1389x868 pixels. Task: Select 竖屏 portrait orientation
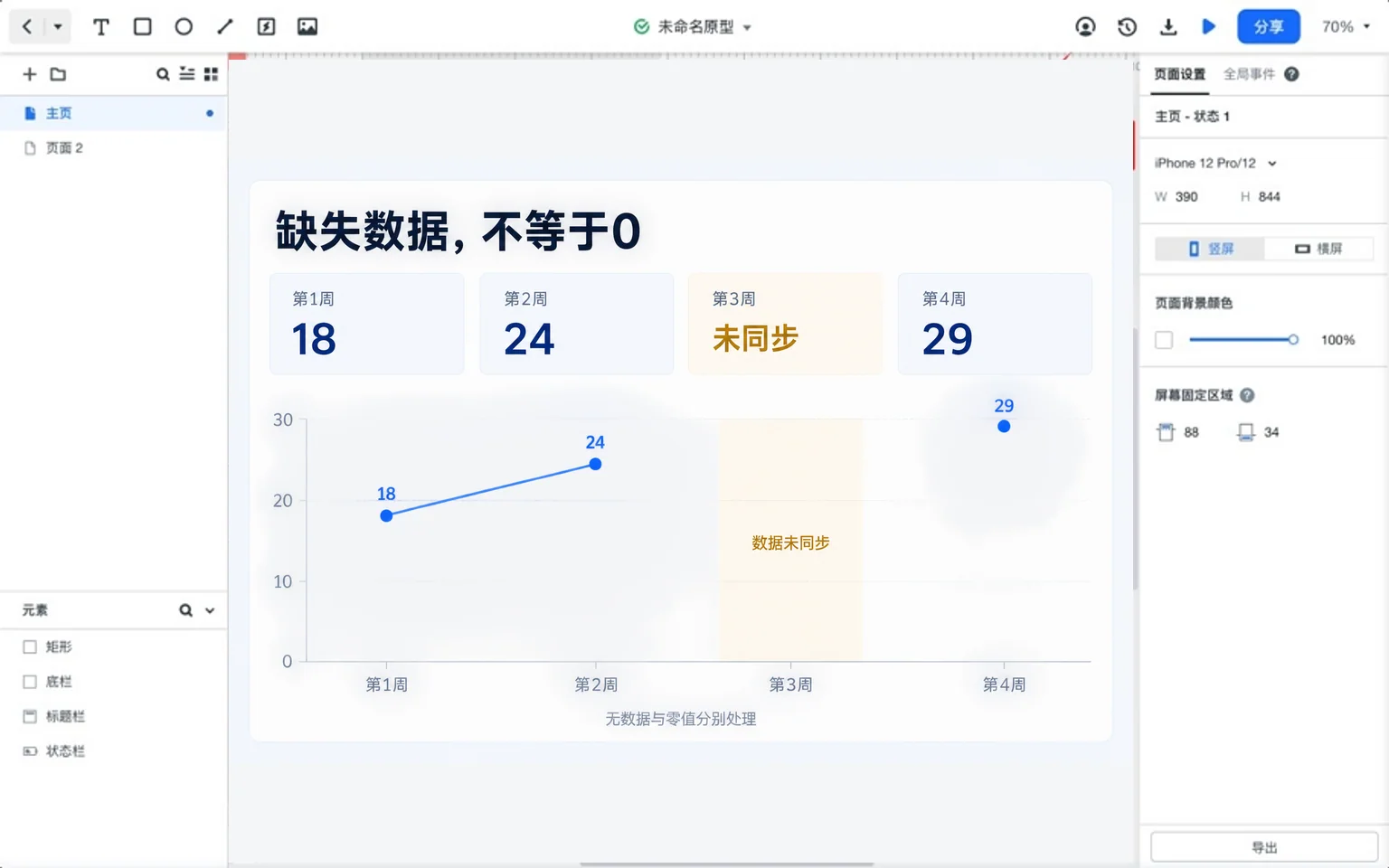point(1210,249)
